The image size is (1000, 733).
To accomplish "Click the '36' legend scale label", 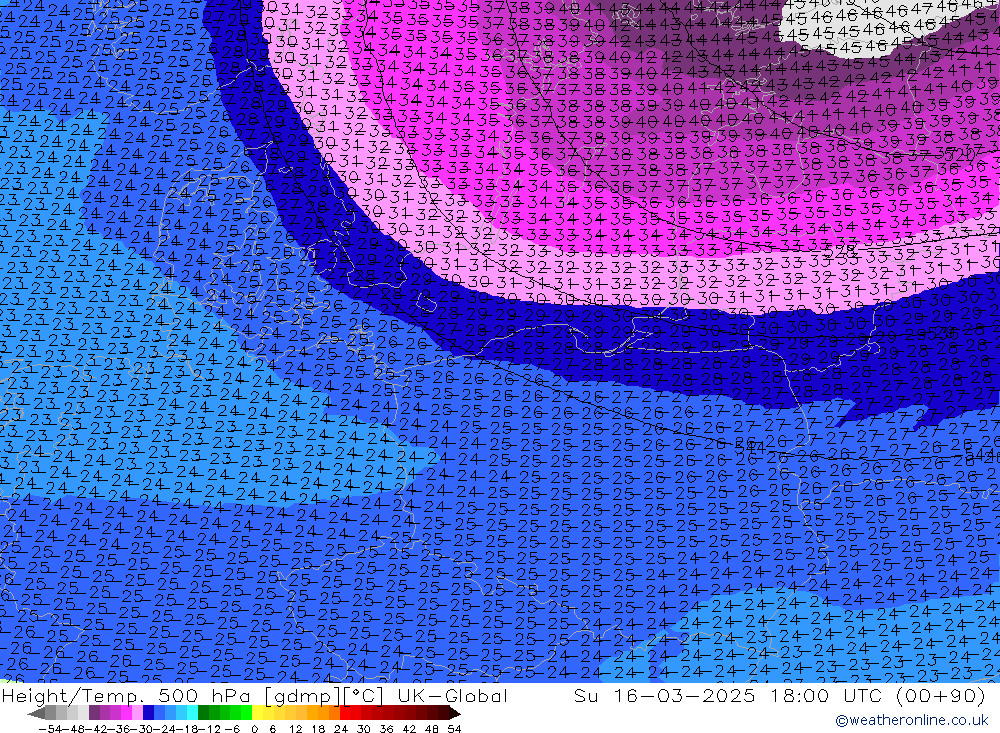I will [386, 729].
